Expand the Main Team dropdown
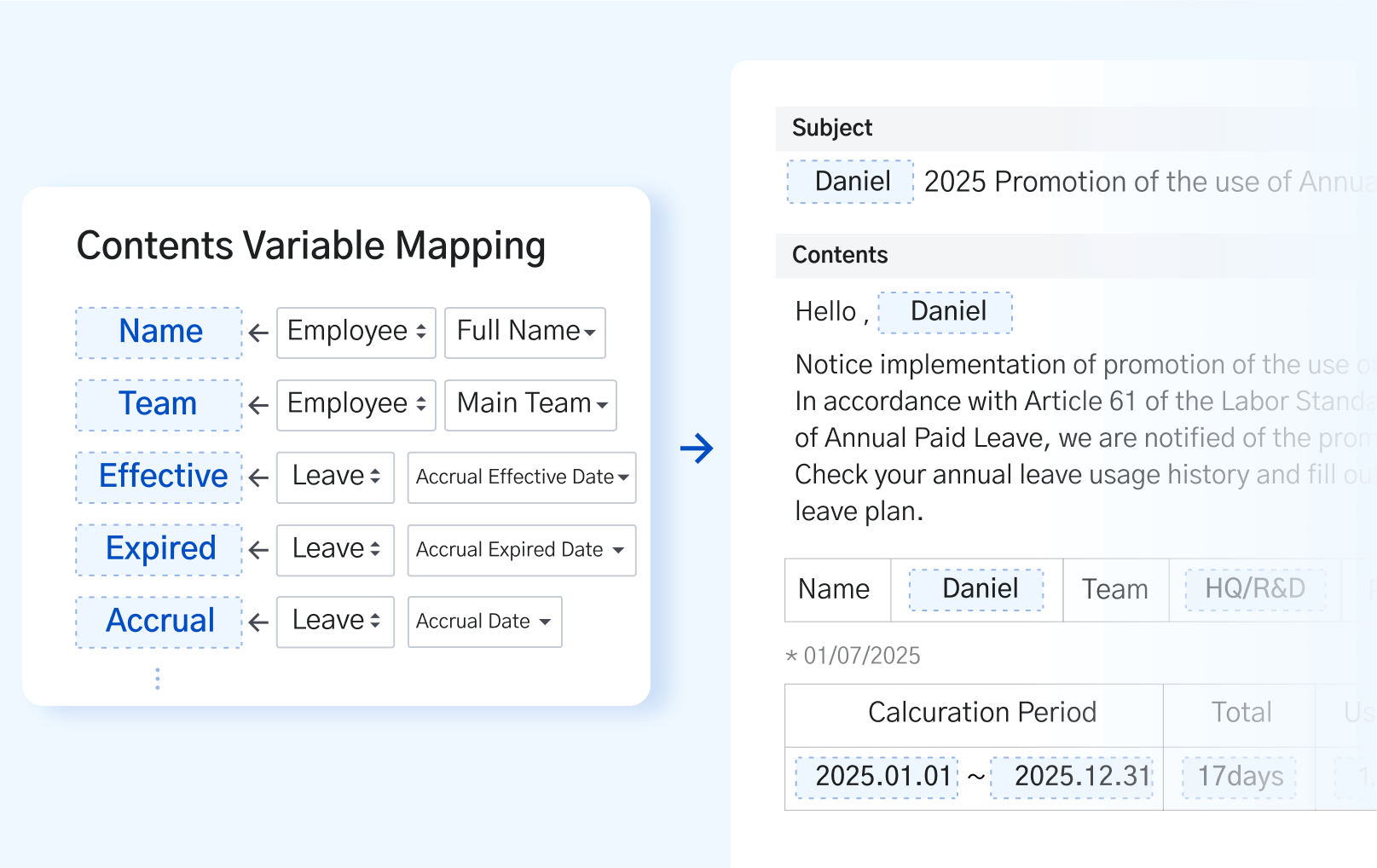1377x868 pixels. click(x=530, y=405)
